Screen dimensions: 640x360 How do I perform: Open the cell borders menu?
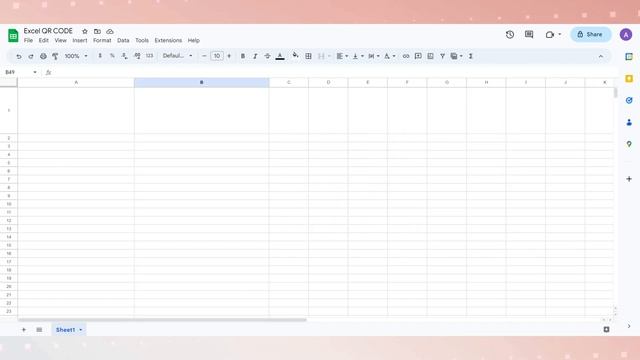(x=309, y=56)
